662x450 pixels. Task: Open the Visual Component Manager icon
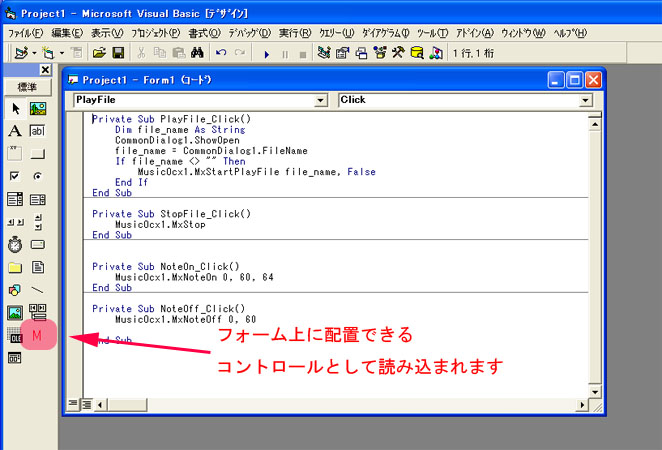[x=436, y=53]
